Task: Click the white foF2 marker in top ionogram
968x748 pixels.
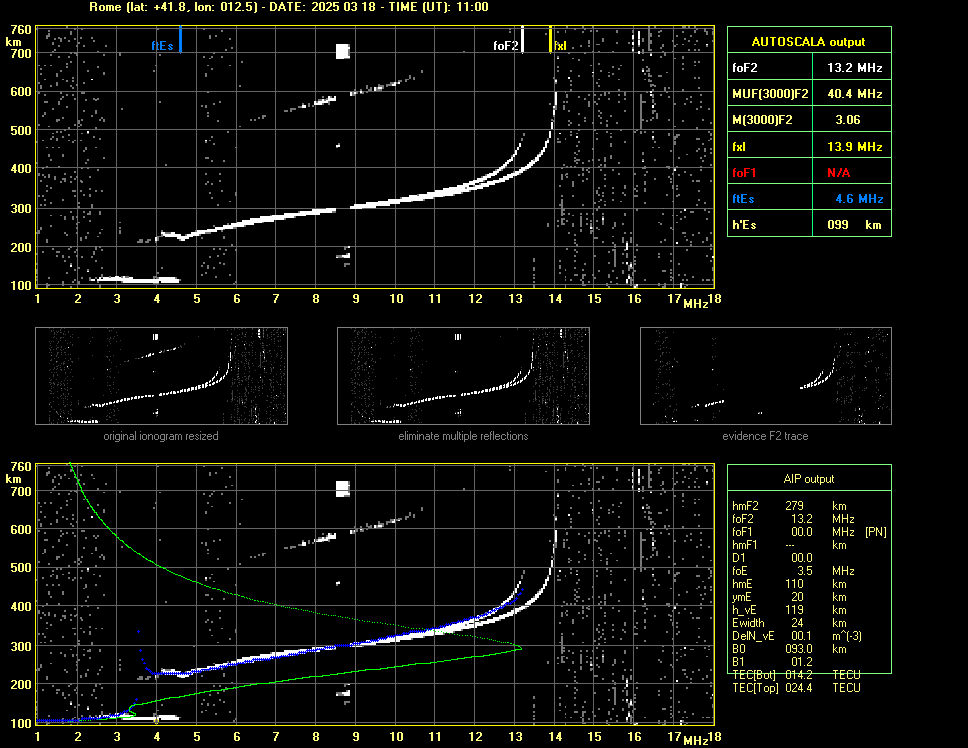Action: click(522, 39)
